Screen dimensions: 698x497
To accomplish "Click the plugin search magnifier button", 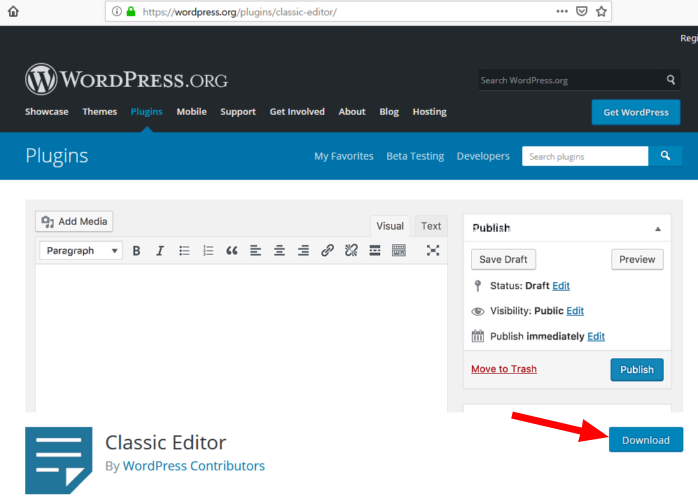I will 665,156.
